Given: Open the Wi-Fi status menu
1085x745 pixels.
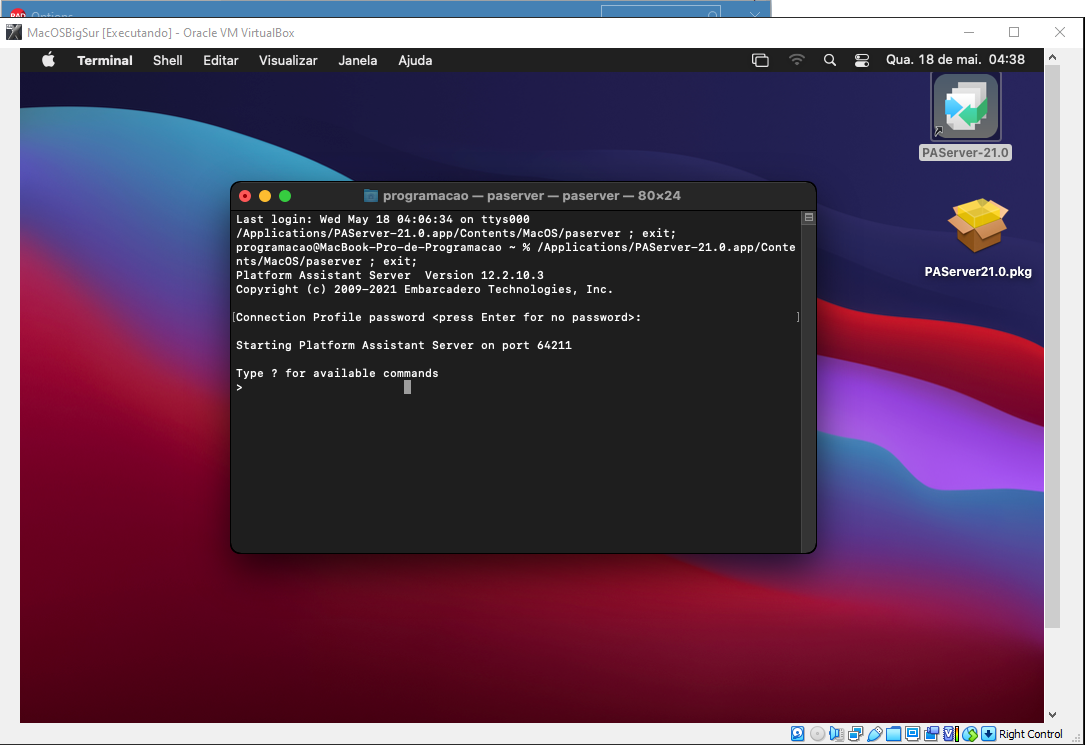Looking at the screenshot, I should click(796, 60).
